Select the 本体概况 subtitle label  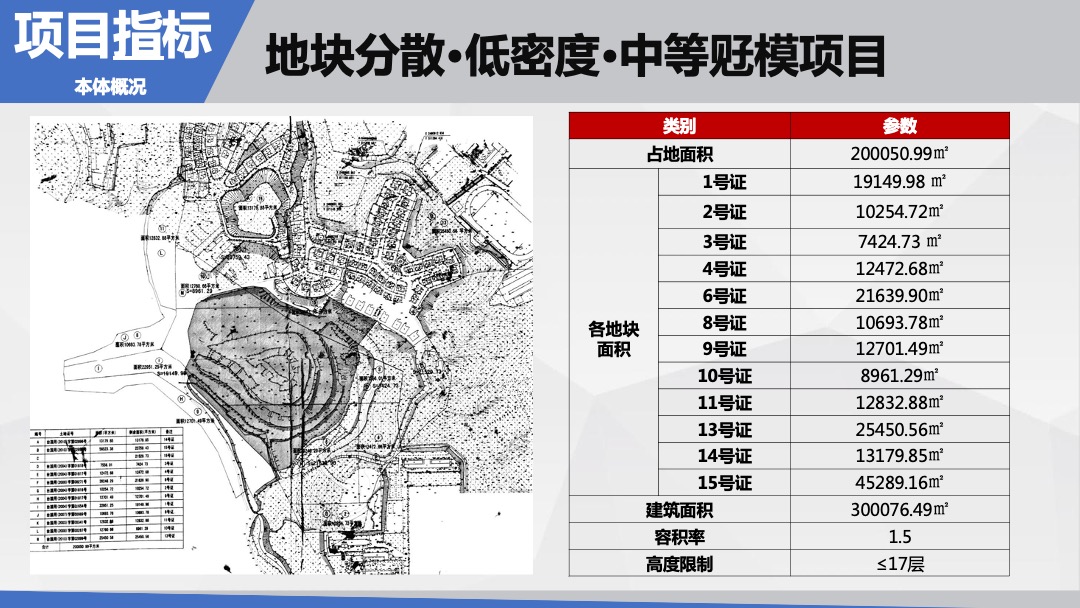tap(110, 82)
